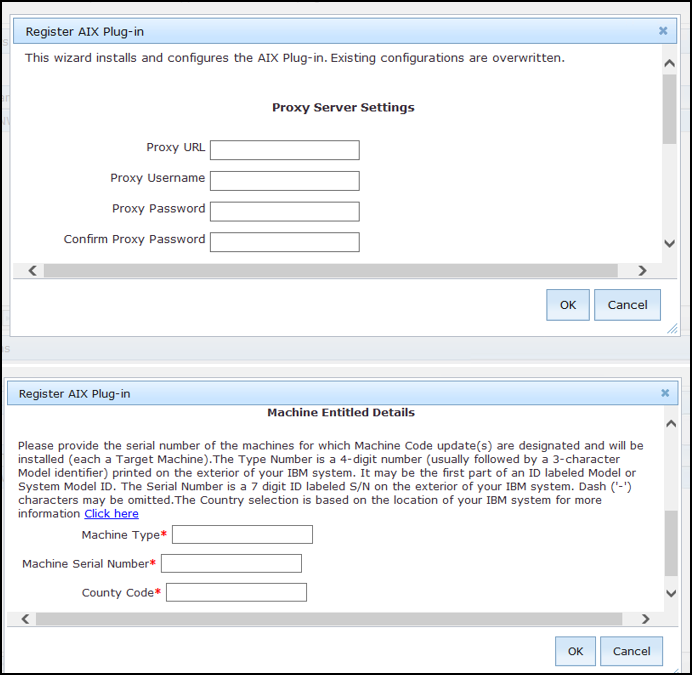Close the upper Register AIX Plug-in dialog
692x675 pixels.
pyautogui.click(x=663, y=31)
